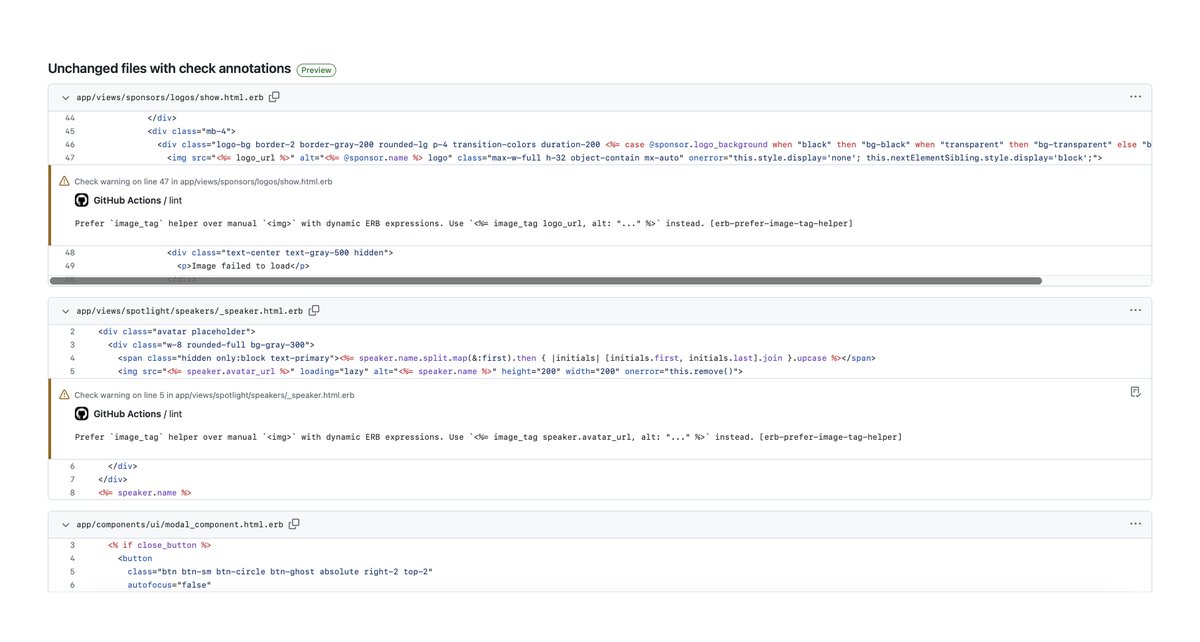The image size is (1200, 642).
Task: Click the 'Image failed to load' code line
Action: (x=243, y=266)
